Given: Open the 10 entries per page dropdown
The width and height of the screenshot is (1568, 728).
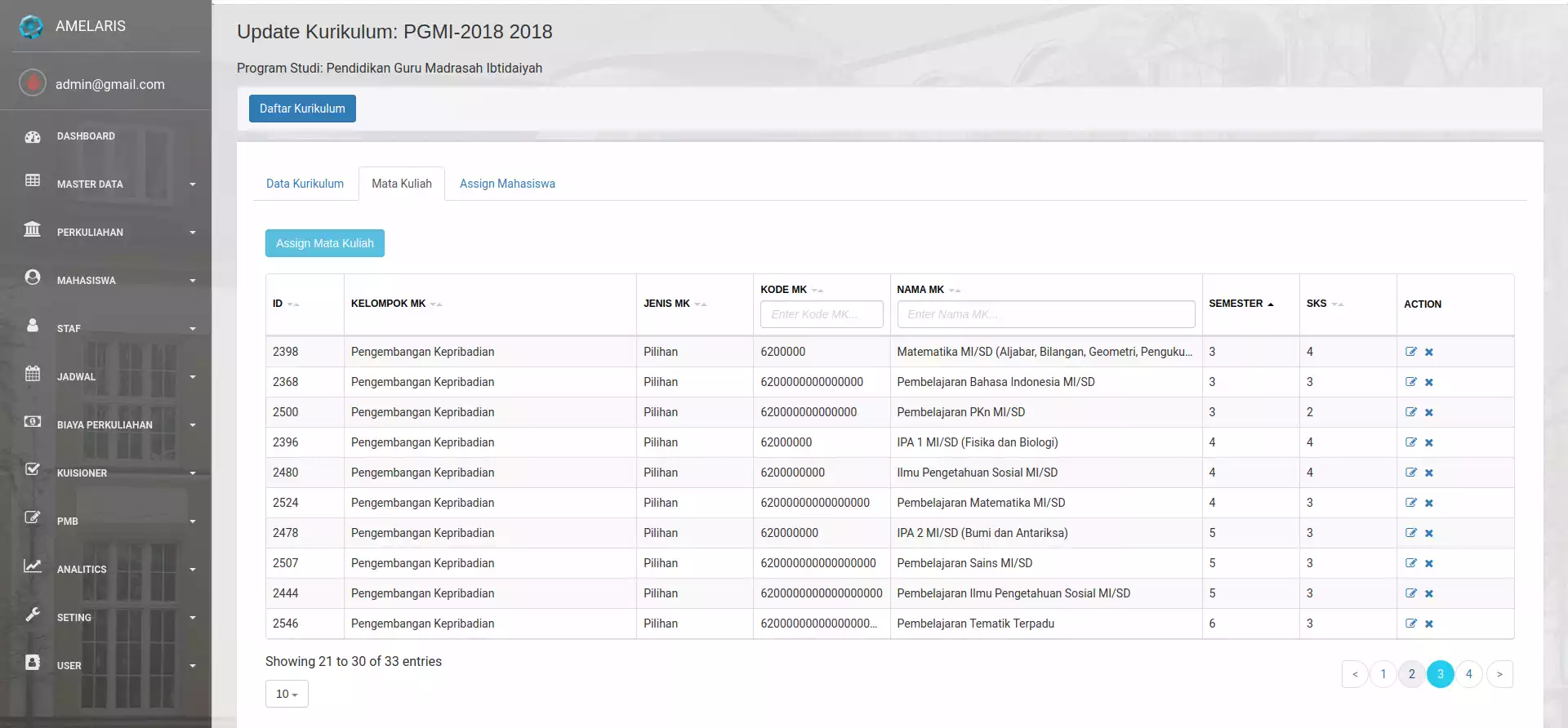Looking at the screenshot, I should click(287, 694).
